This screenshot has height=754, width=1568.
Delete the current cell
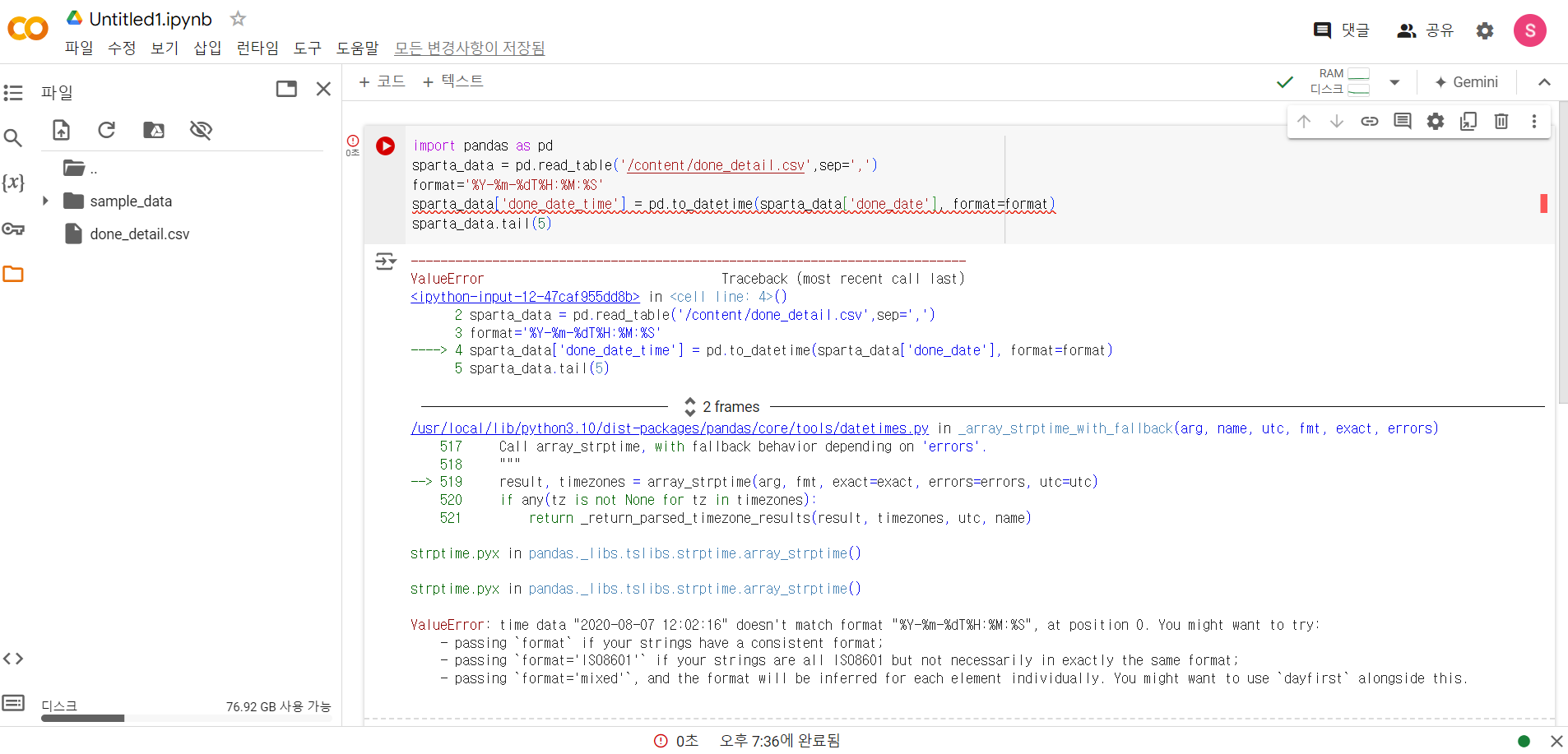[x=1501, y=122]
